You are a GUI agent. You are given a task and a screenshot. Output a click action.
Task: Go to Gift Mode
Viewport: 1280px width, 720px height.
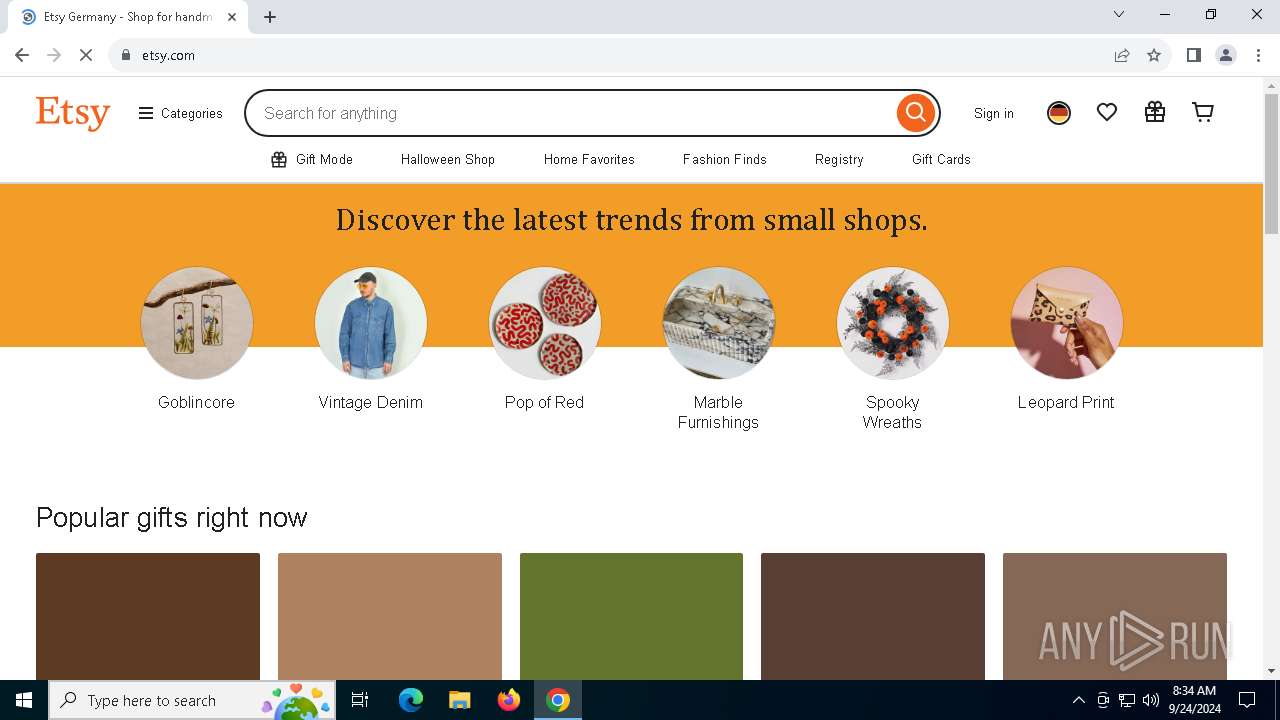312,159
